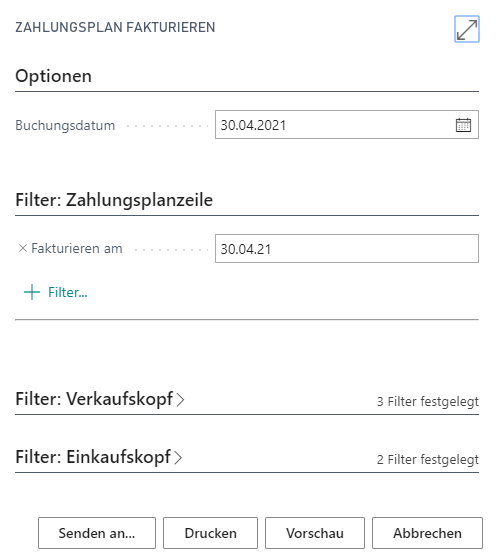Open the Vorschau preview
Image resolution: width=496 pixels, height=560 pixels.
point(315,533)
